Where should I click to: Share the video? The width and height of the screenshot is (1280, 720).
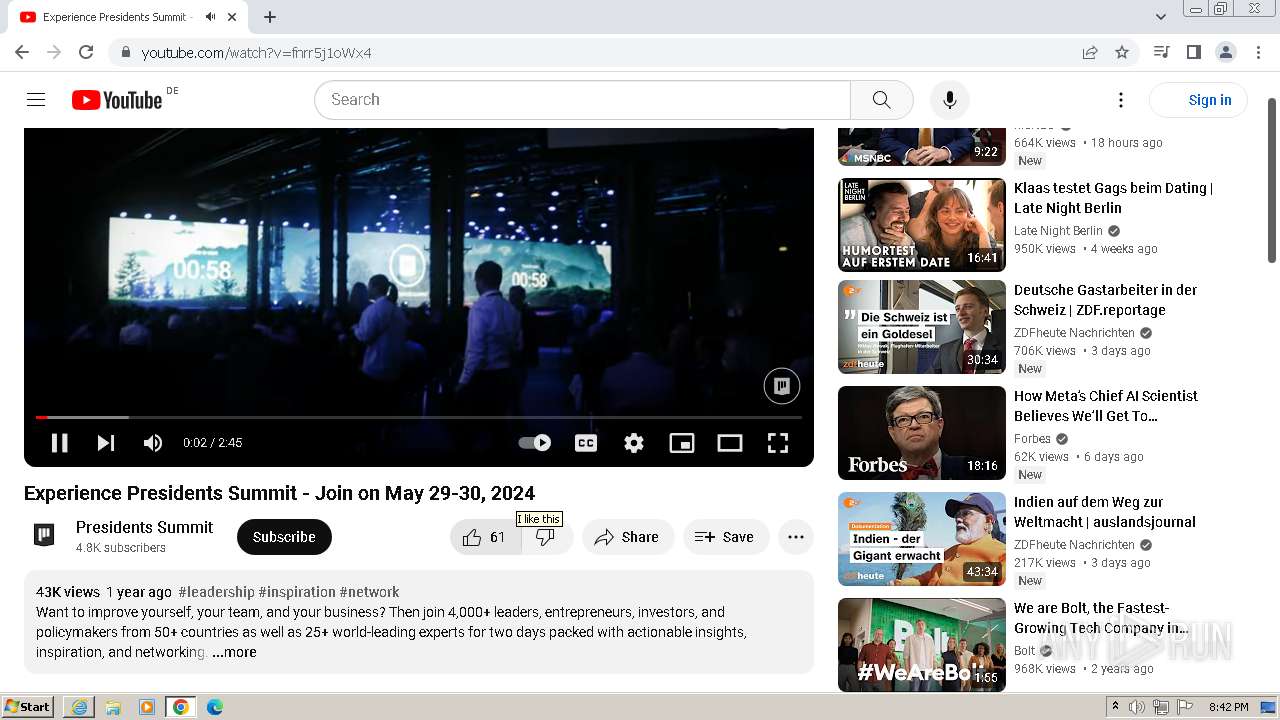click(627, 537)
